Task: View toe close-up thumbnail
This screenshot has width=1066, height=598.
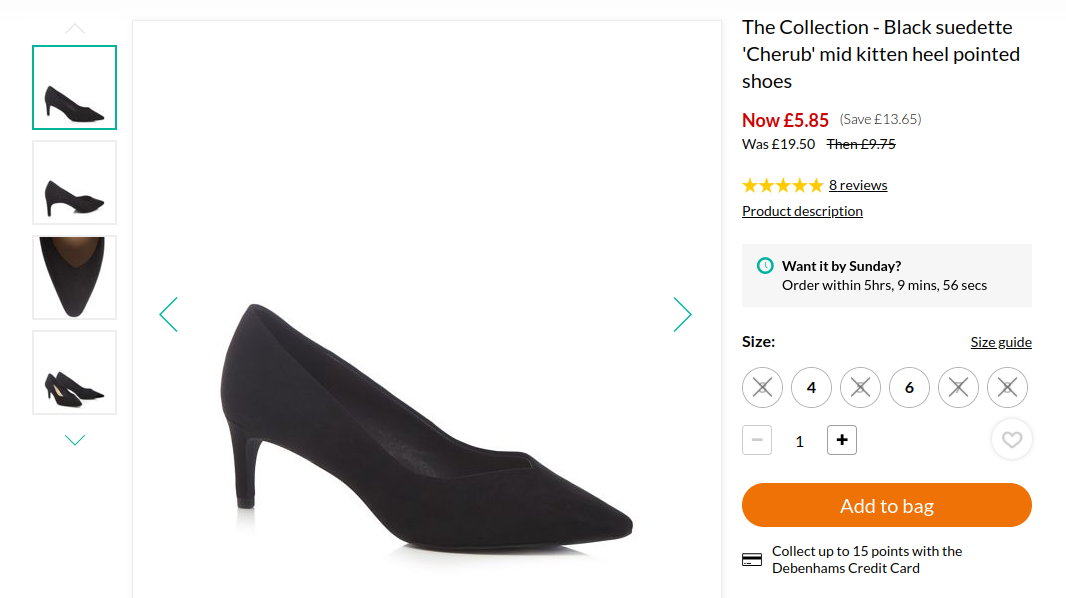Action: coord(74,277)
